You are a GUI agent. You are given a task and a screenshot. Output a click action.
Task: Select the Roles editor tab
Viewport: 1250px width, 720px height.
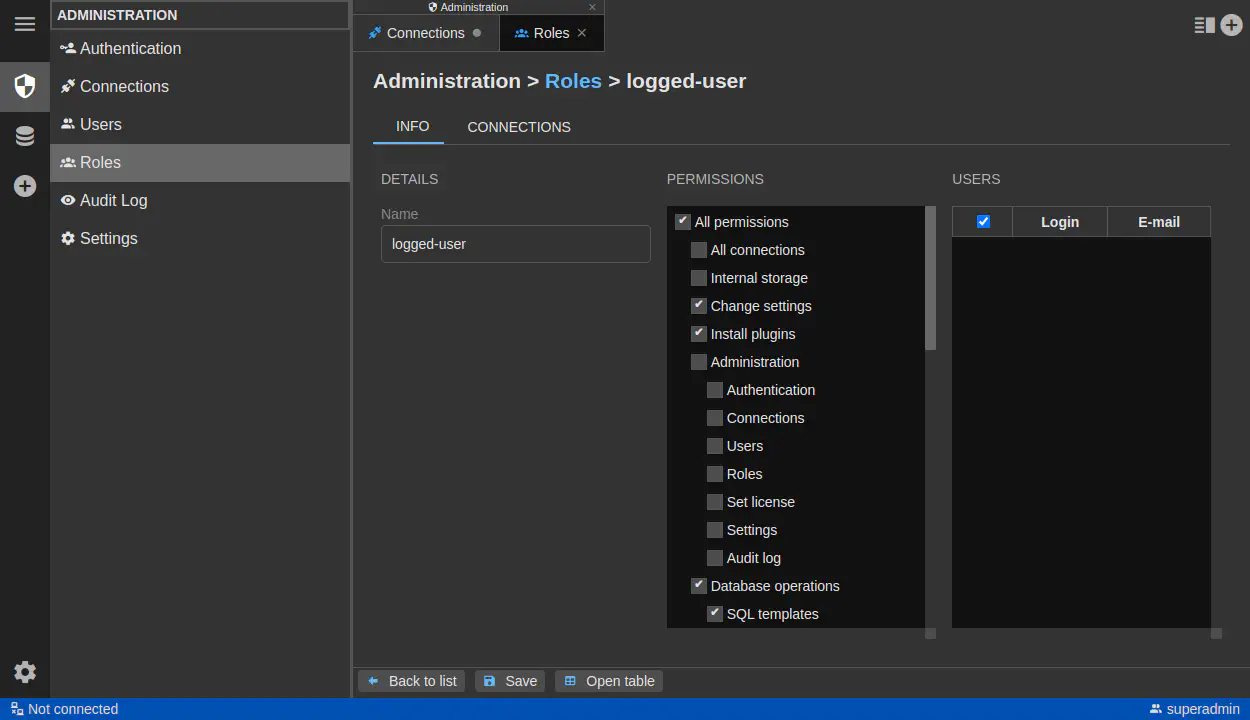tap(552, 33)
